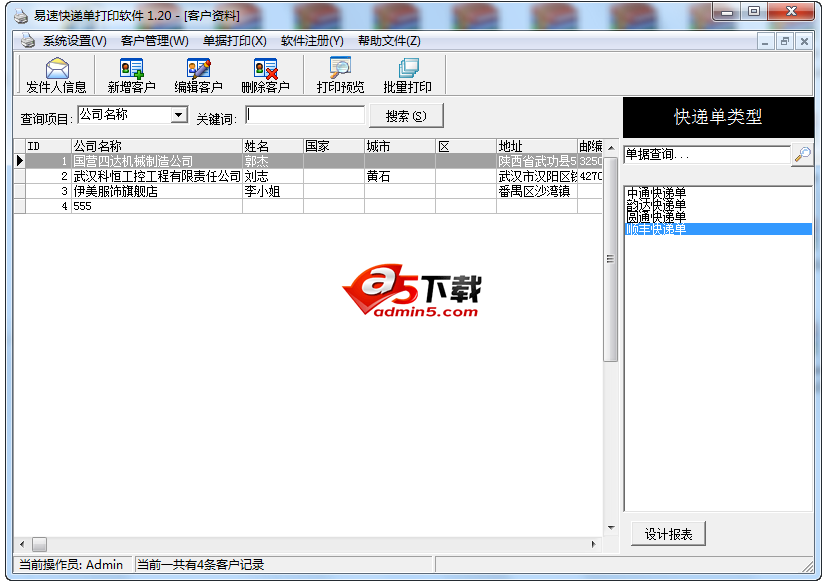Click the address cell 番禺区沙湾镇

536,192
